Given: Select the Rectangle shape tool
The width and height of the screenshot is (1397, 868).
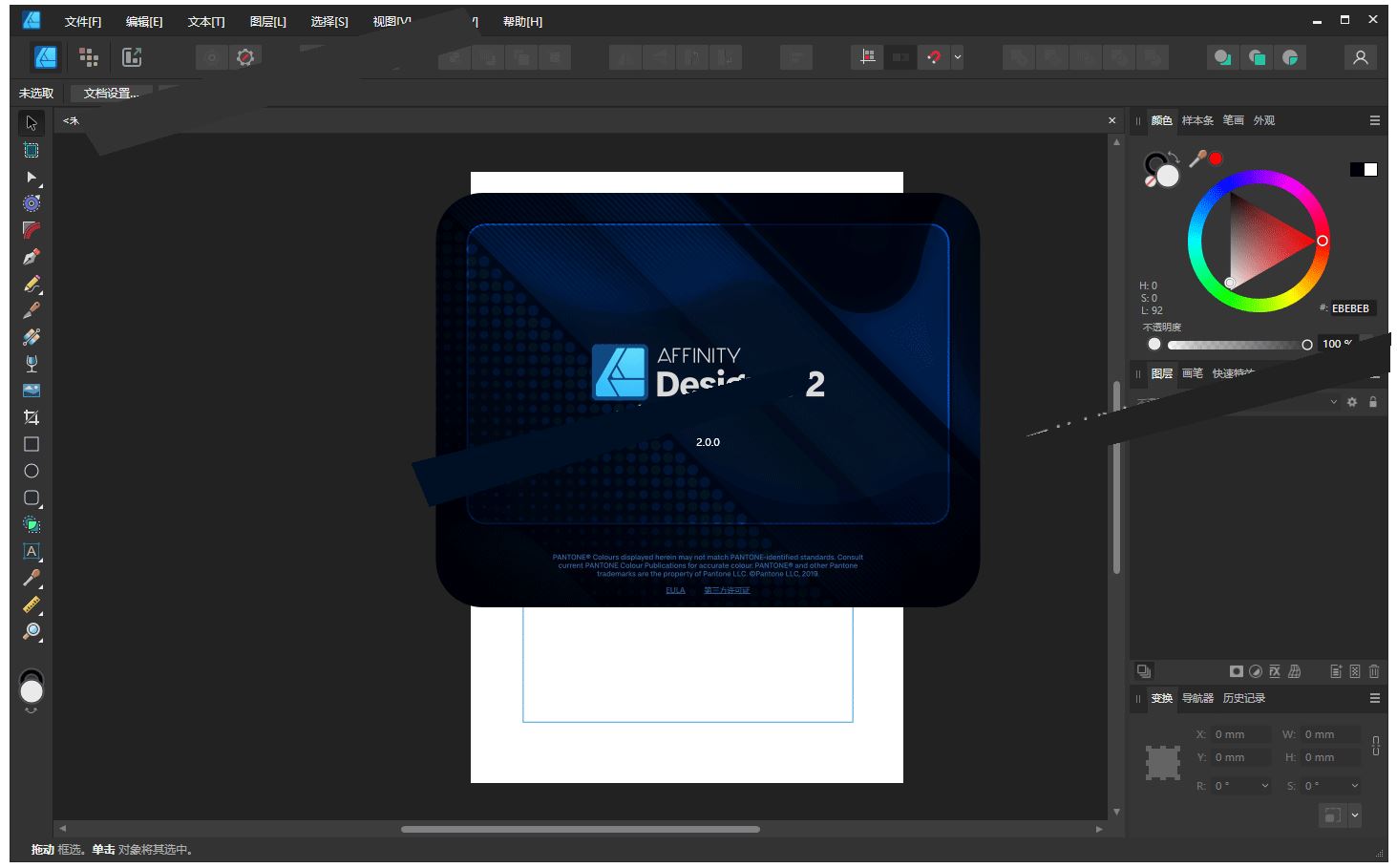Looking at the screenshot, I should [32, 444].
